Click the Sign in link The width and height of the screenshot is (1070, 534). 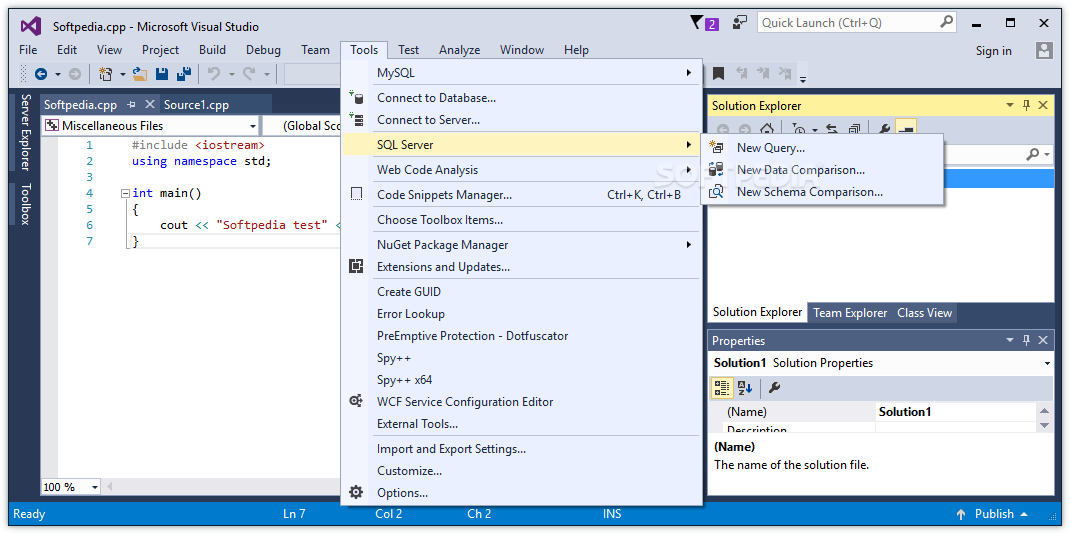994,50
